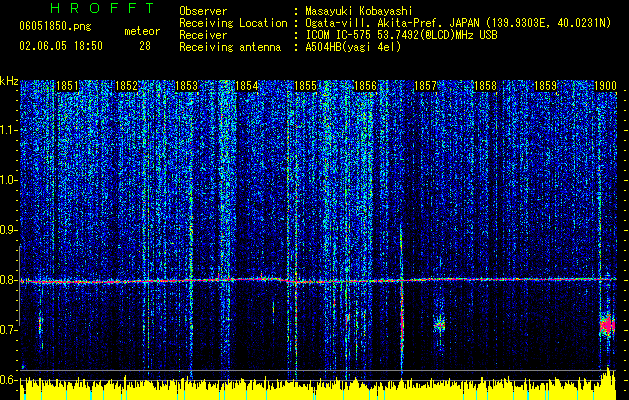This screenshot has height=400, width=629.
Task: Click the meteor count value 28
Action: click(x=145, y=46)
